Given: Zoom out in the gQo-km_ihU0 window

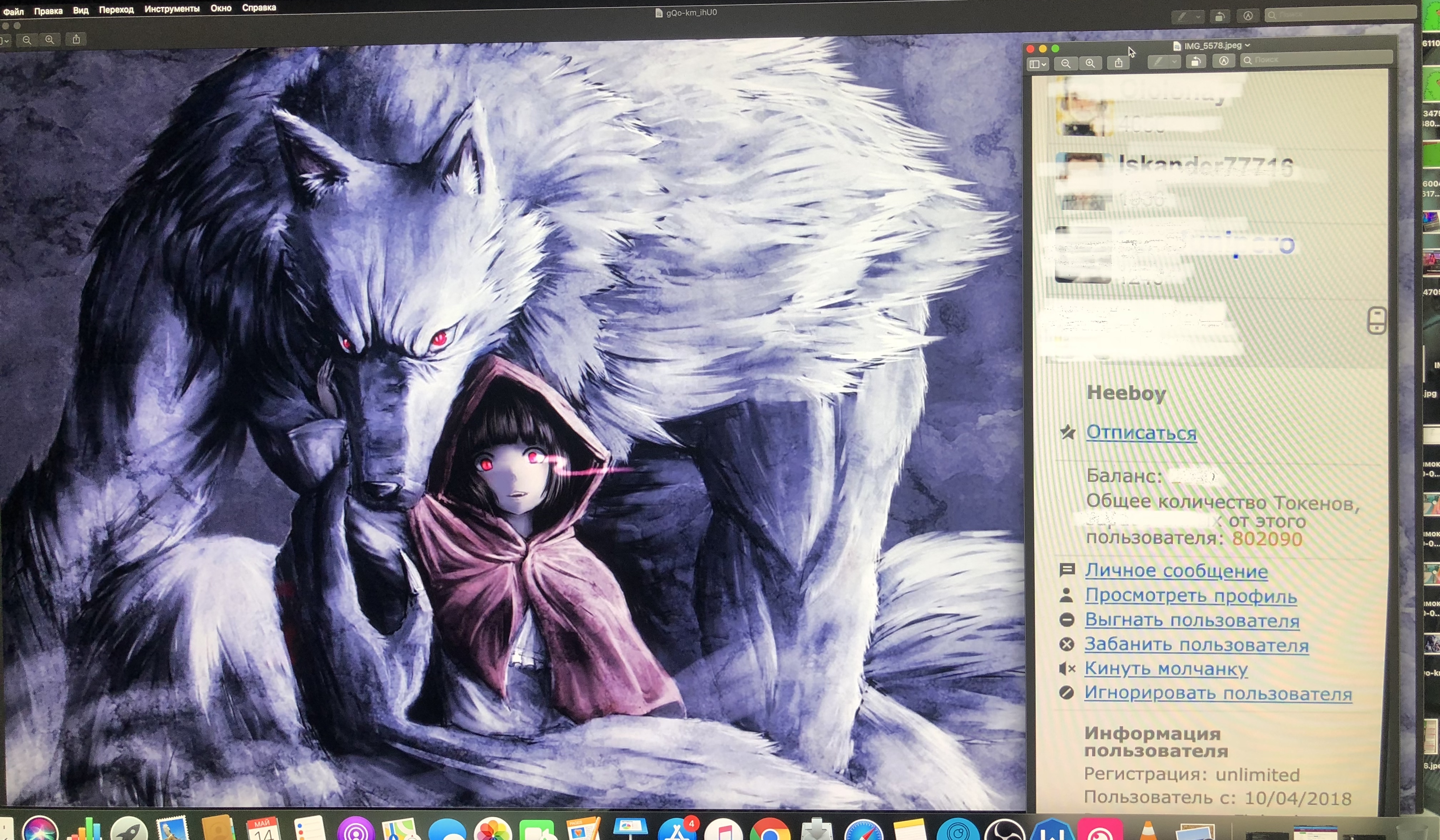Looking at the screenshot, I should [27, 40].
